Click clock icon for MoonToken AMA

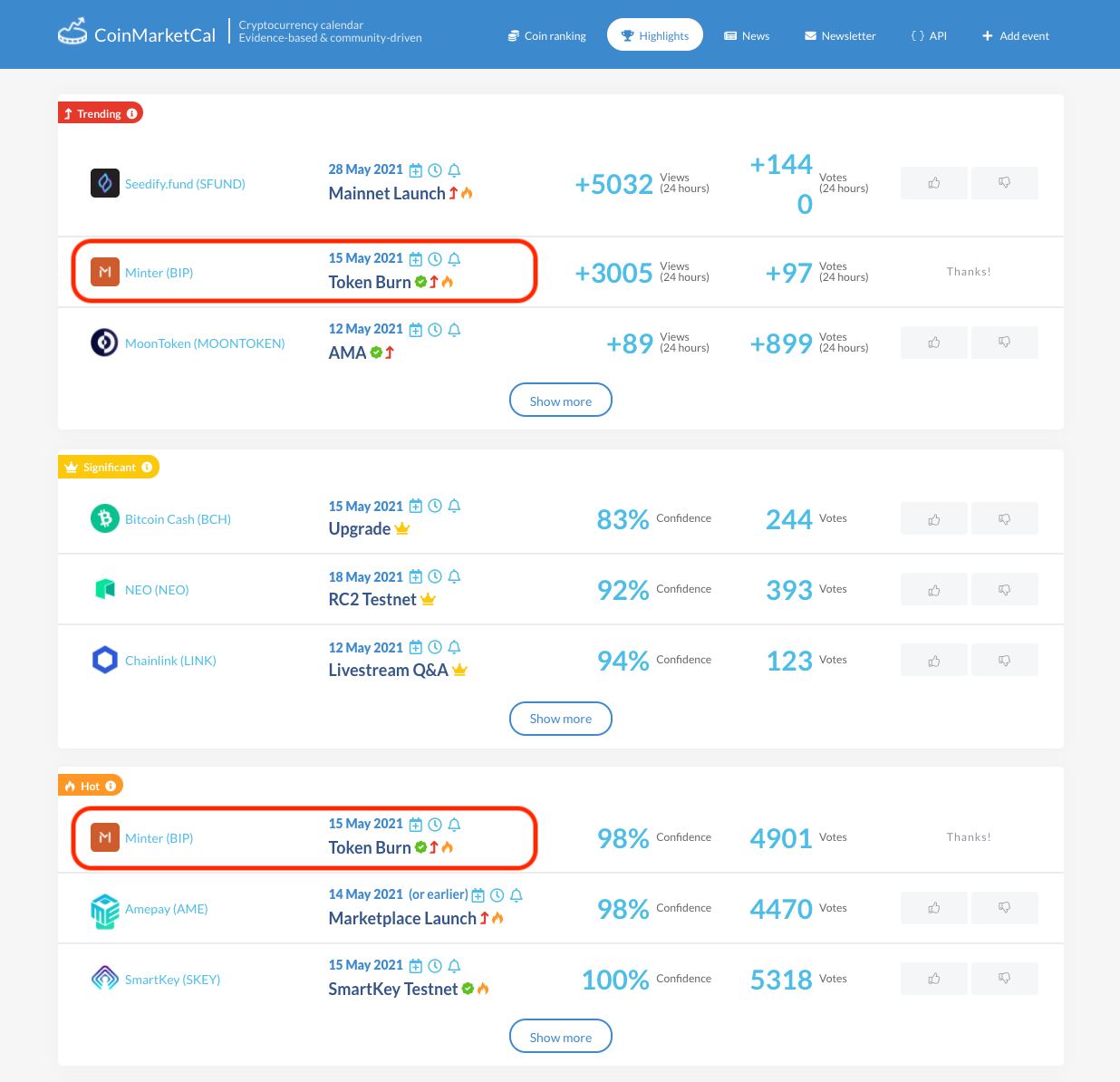pyautogui.click(x=435, y=330)
